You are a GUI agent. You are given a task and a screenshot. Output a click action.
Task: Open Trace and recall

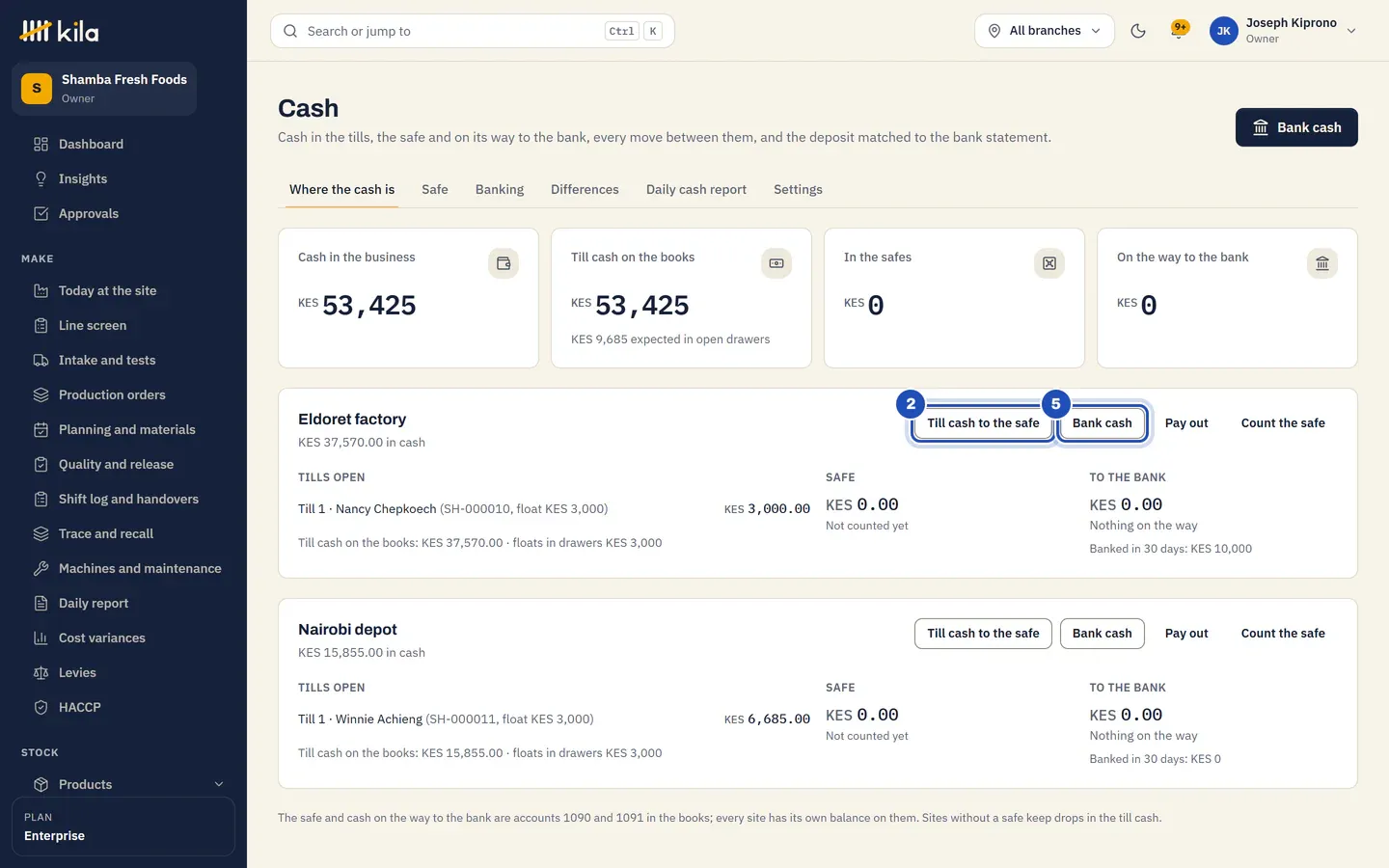point(123,533)
